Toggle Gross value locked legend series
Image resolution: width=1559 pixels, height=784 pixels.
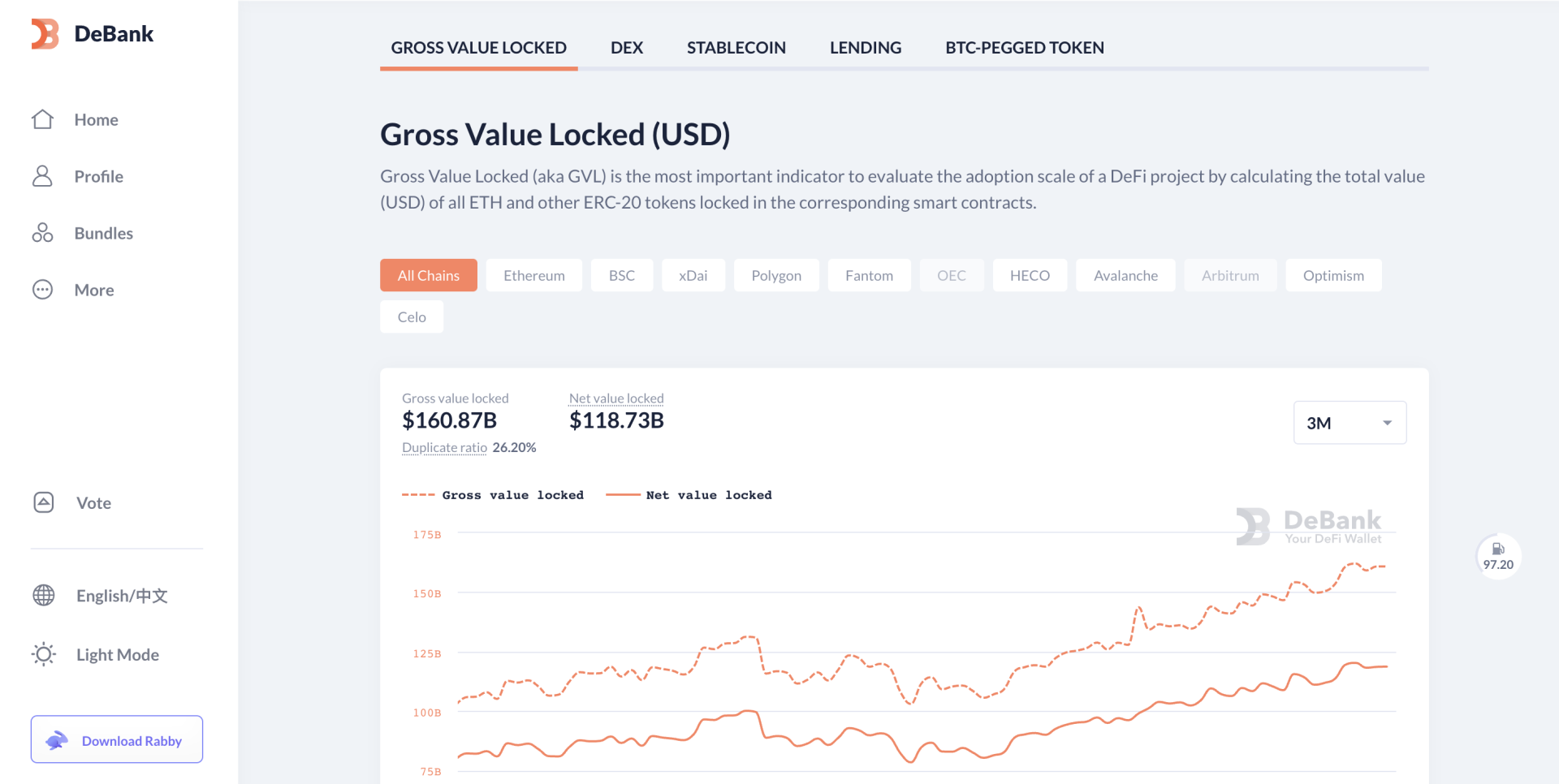pyautogui.click(x=493, y=495)
